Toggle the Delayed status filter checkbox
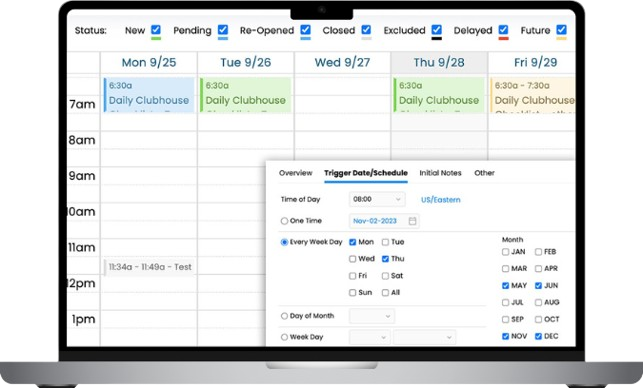This screenshot has height=388, width=643. (504, 30)
